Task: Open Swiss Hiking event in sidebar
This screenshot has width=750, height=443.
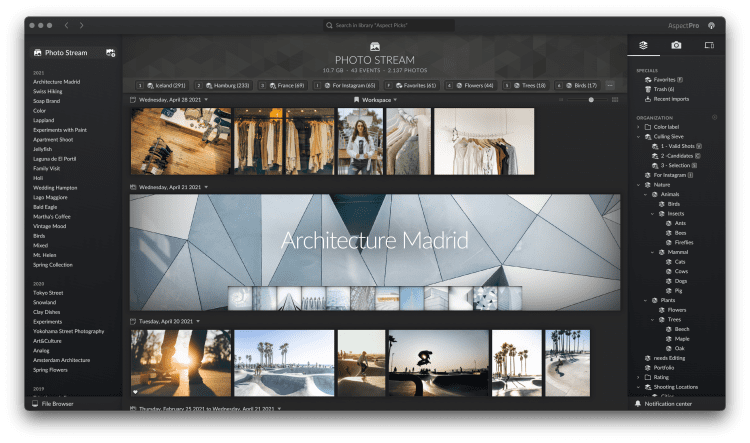Action: tap(47, 91)
